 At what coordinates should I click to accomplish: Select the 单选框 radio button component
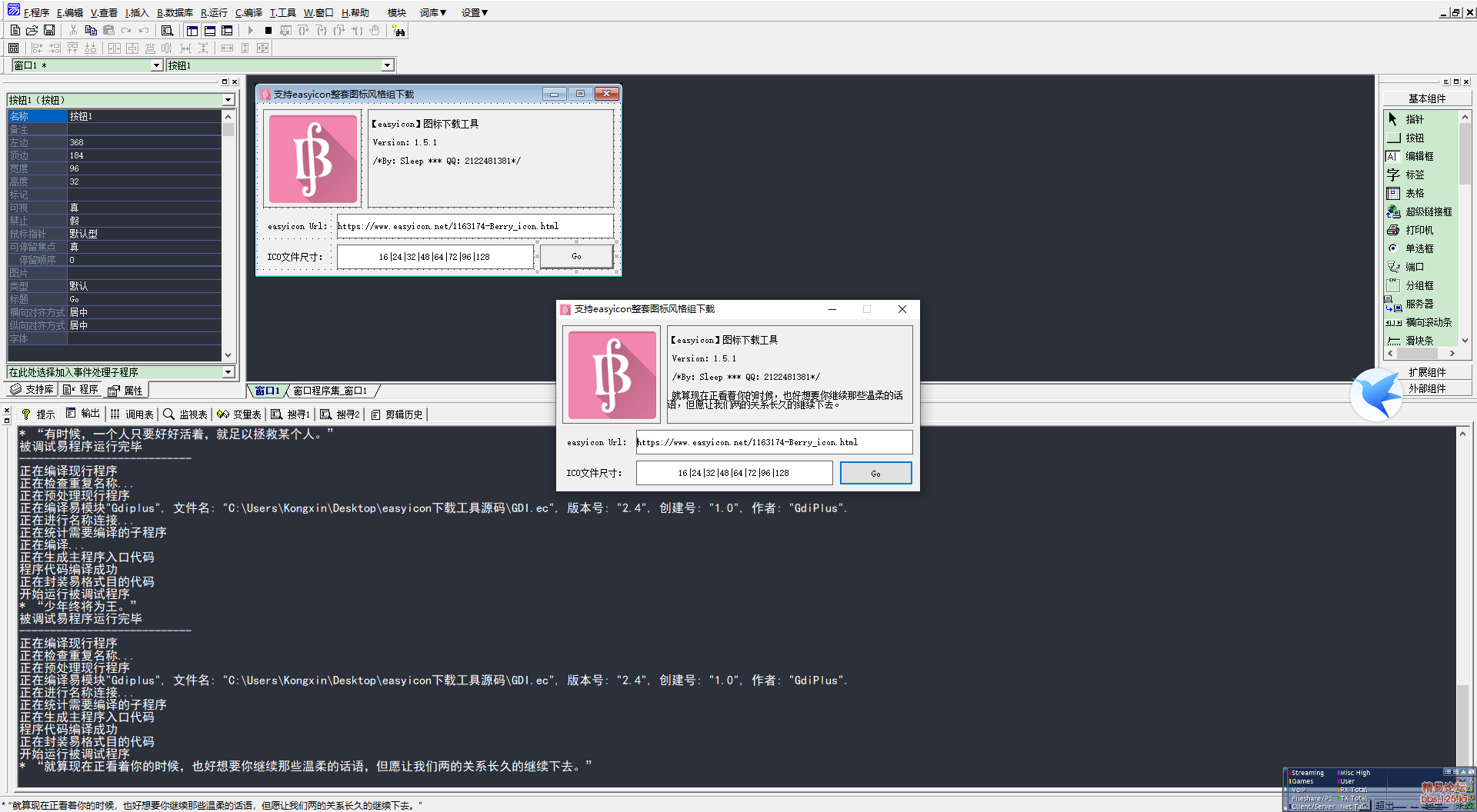[x=1419, y=248]
